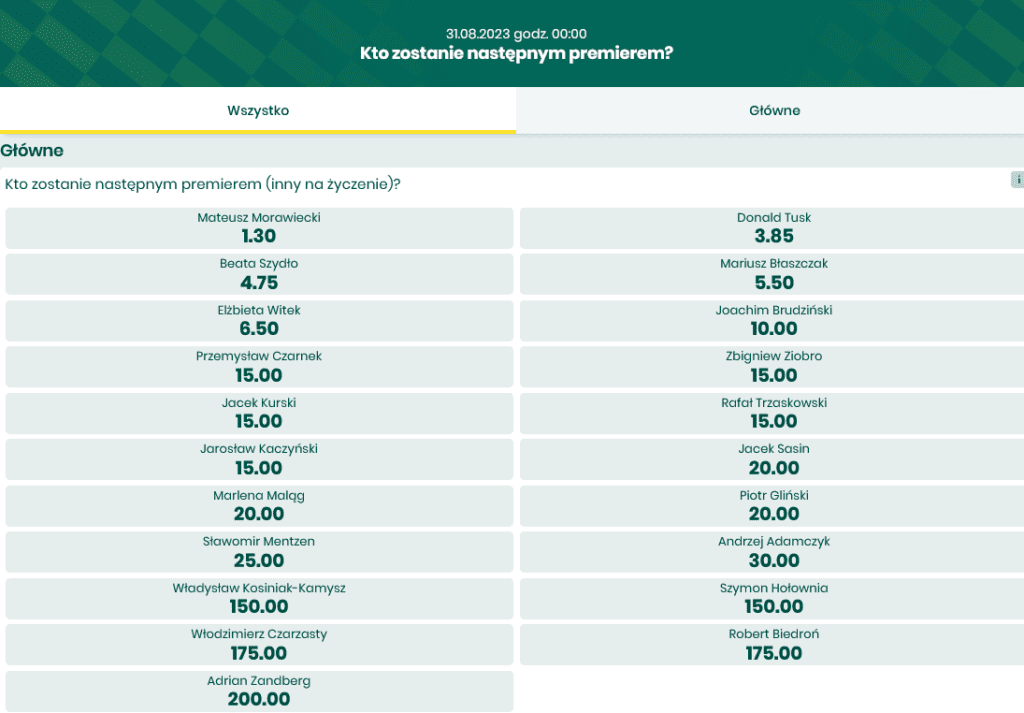Choose Szymon Hołownia odds 150.00

[x=772, y=599]
